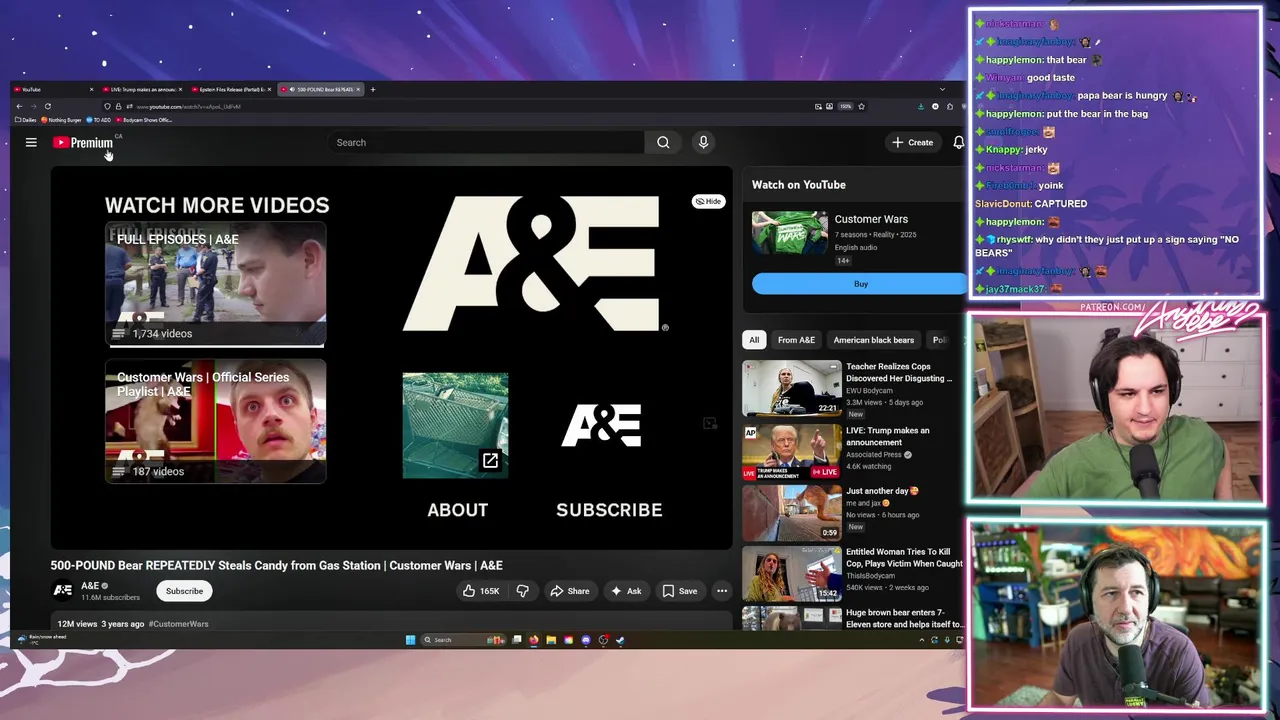Click the A&E channel subscribe end card
Viewport: 1280px width, 720px height.
point(601,426)
